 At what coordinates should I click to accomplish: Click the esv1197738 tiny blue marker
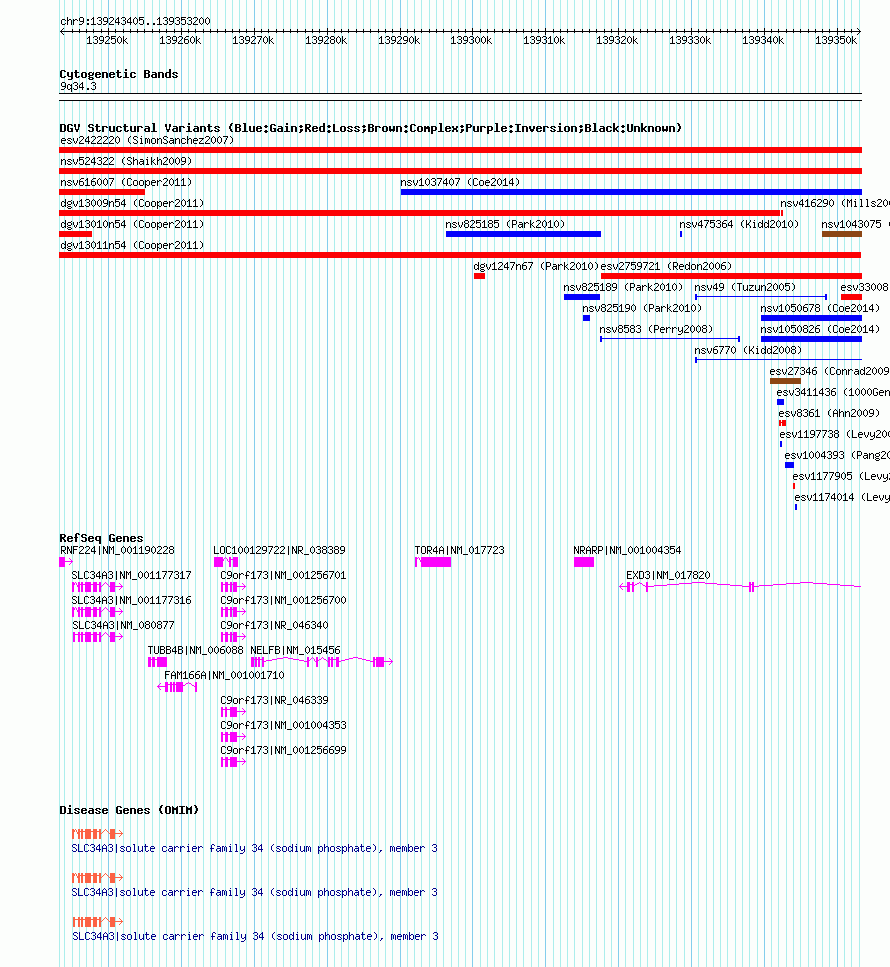[781, 444]
